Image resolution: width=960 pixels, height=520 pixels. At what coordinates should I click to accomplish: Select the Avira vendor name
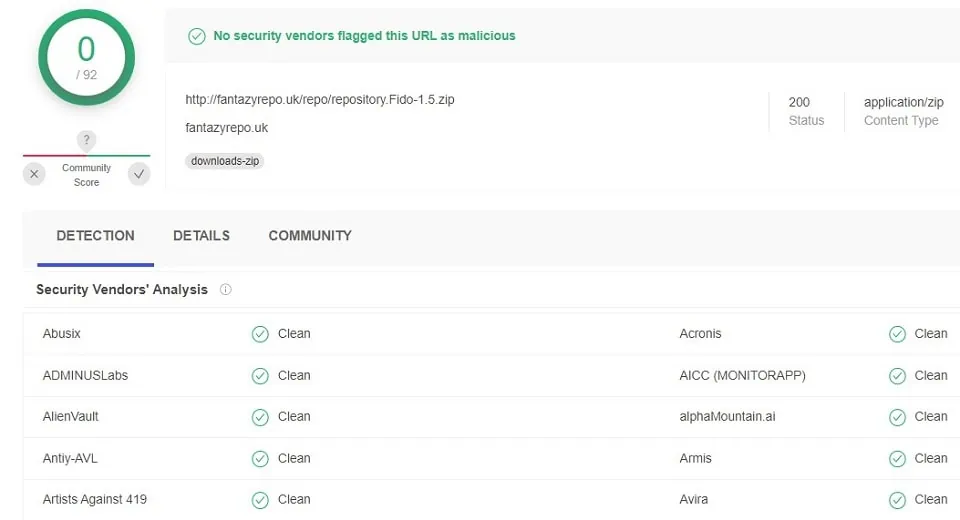(694, 499)
